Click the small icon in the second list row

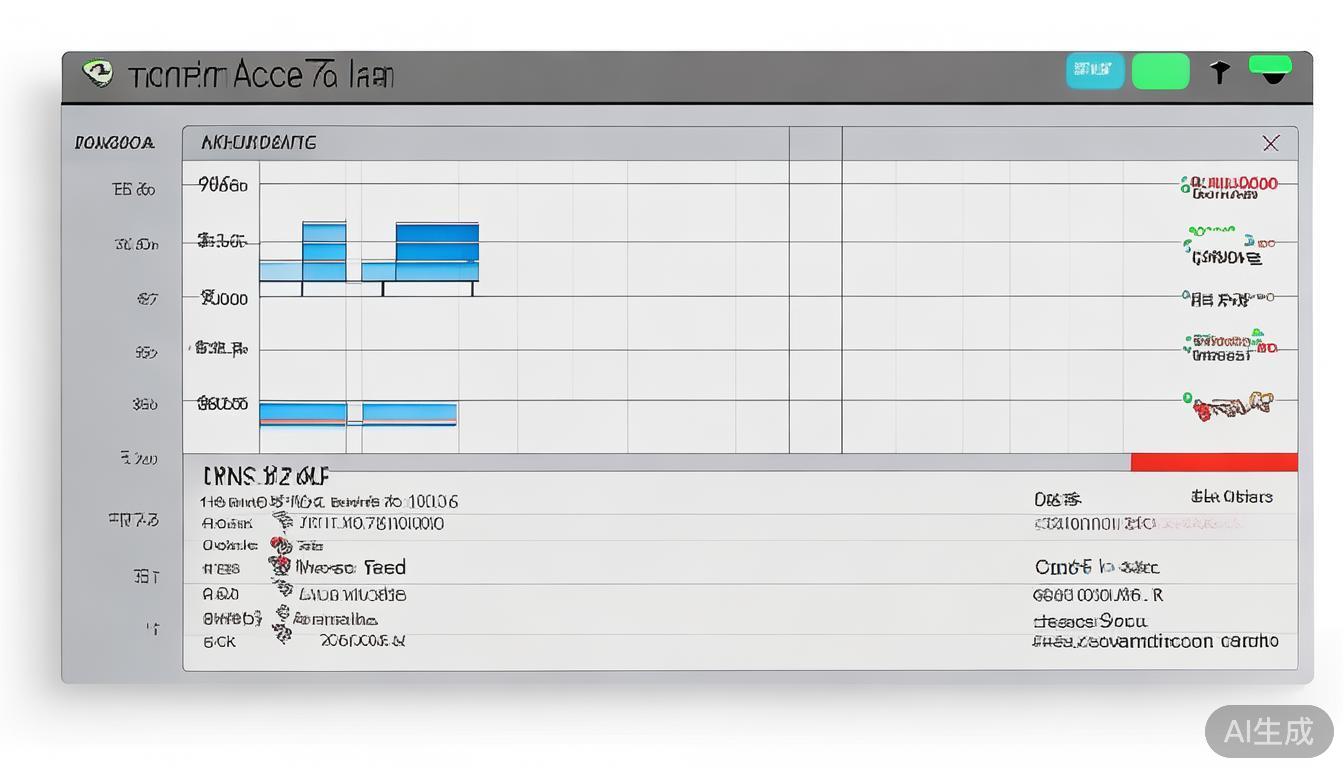click(x=283, y=522)
